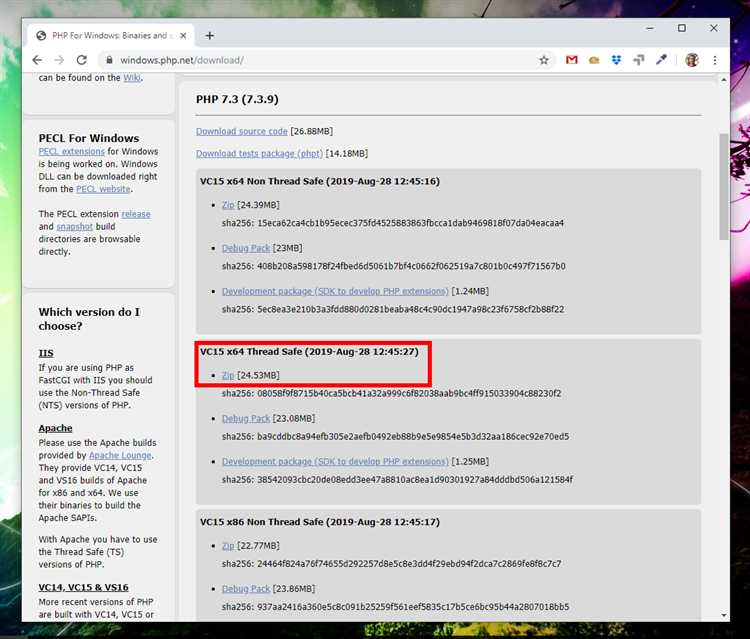
Task: Download Zip for VC15 x64 Thread Safe
Action: (228, 375)
